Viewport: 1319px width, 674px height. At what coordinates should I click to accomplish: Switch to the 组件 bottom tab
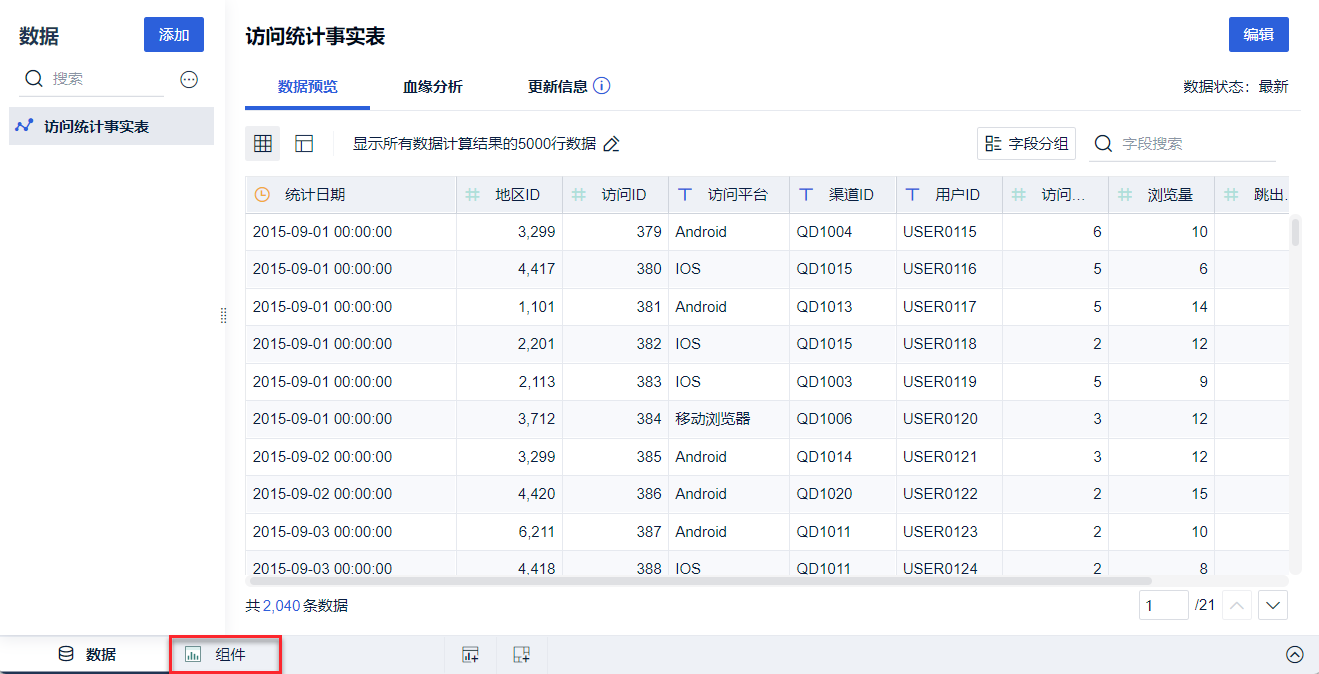point(225,655)
